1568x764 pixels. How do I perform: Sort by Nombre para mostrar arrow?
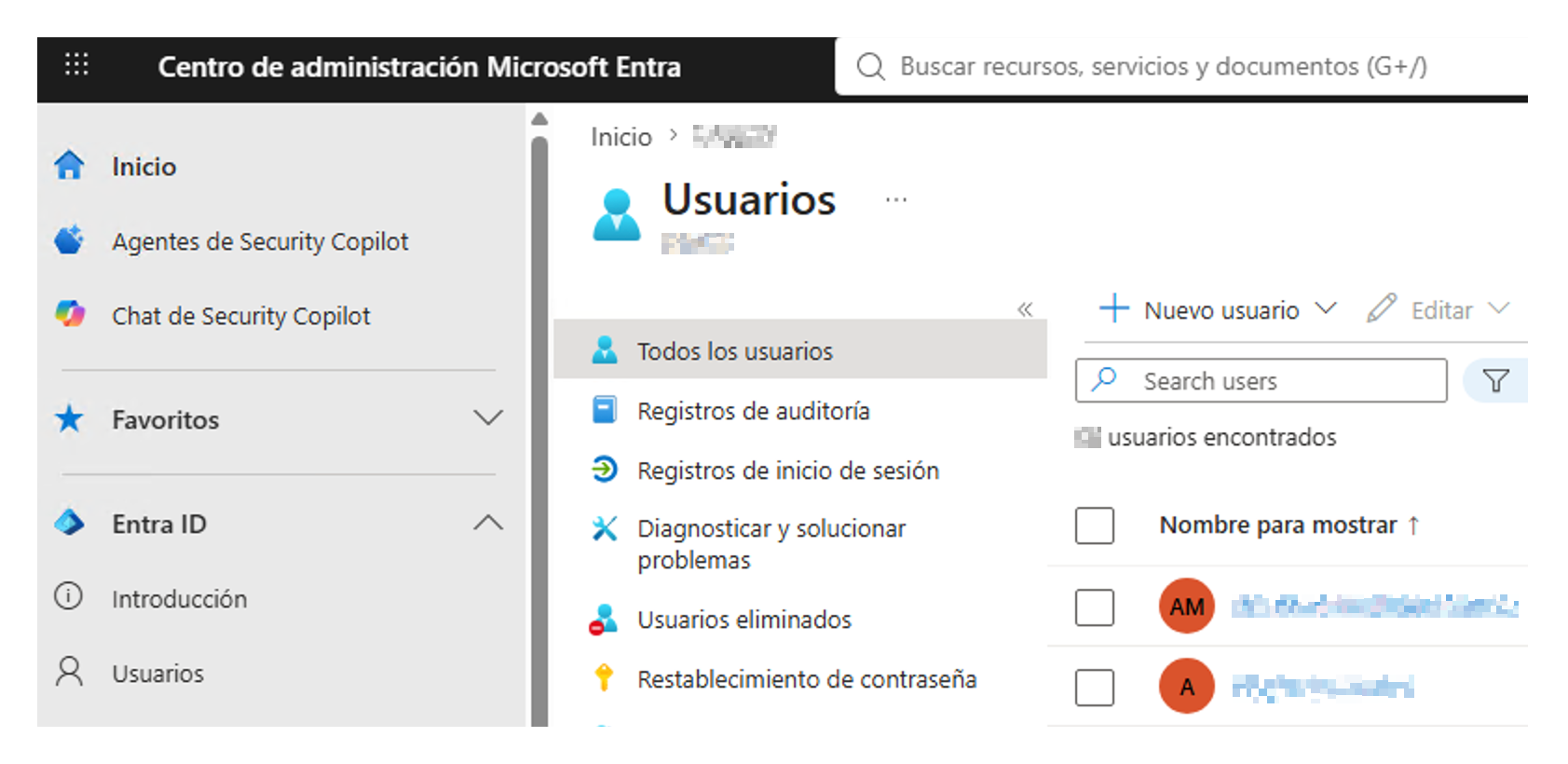pyautogui.click(x=1413, y=525)
